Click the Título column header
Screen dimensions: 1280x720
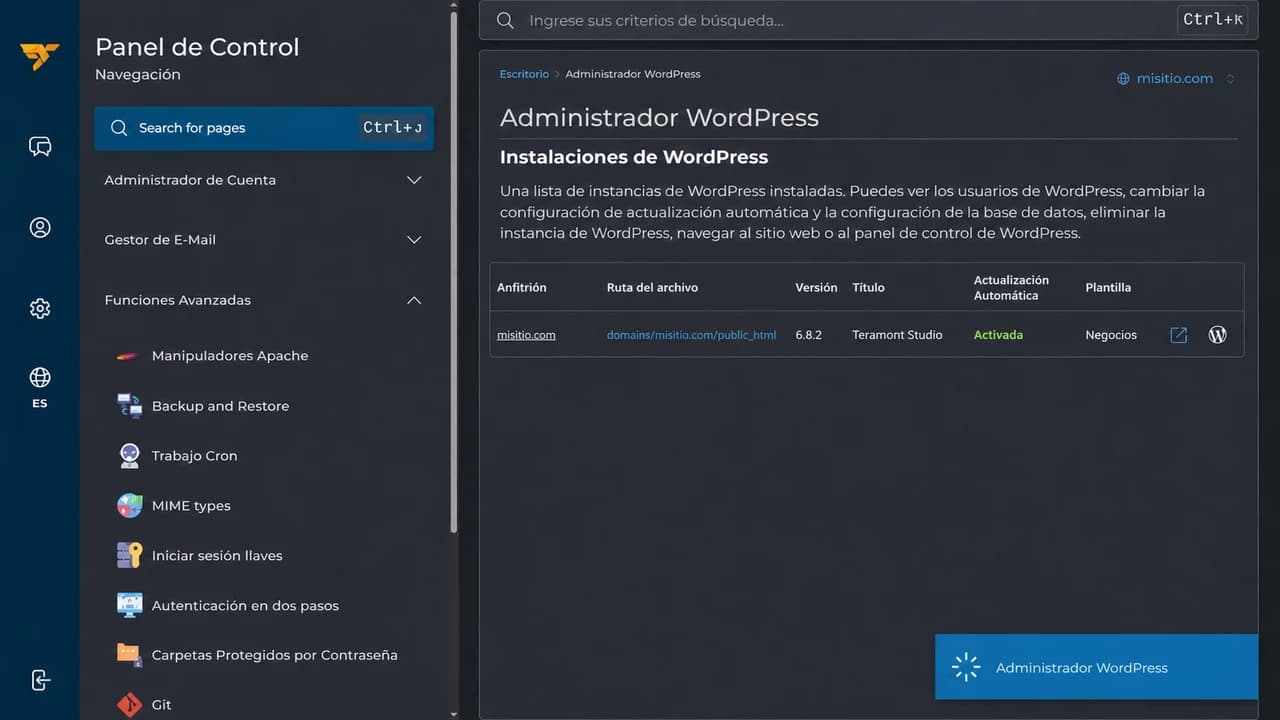[868, 287]
